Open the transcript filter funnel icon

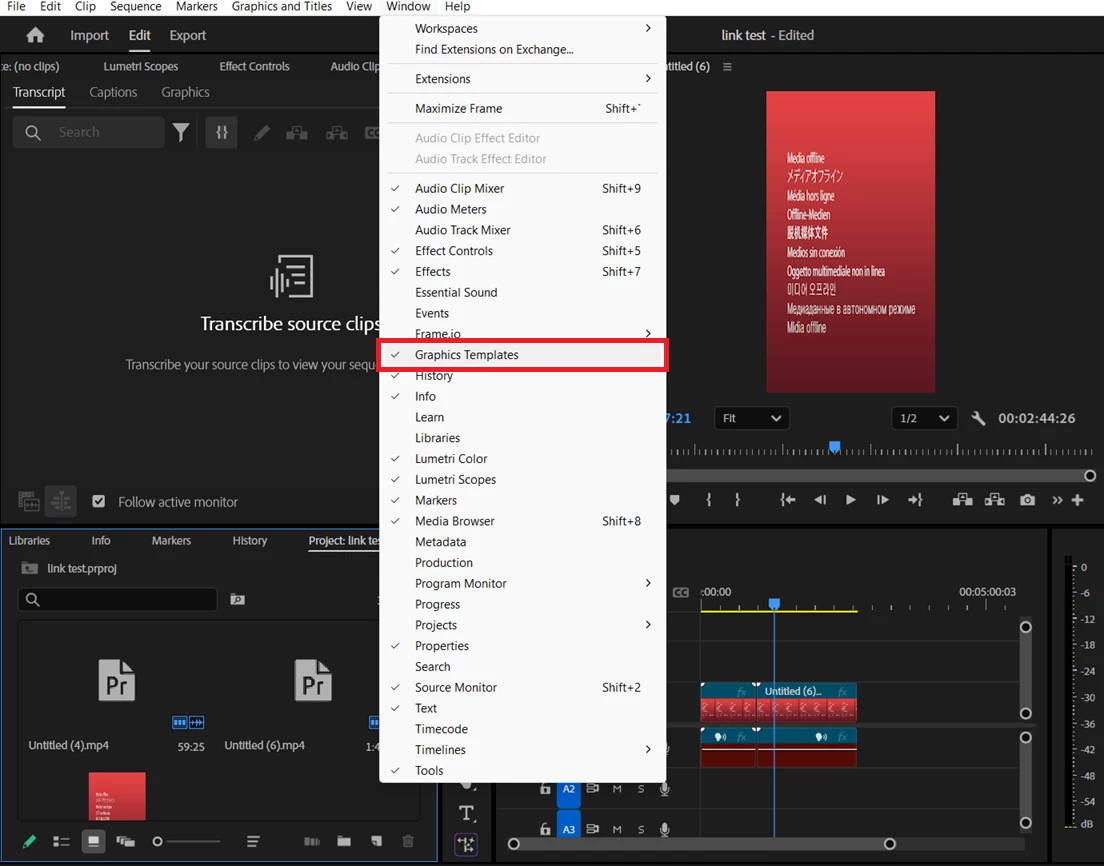(x=181, y=132)
